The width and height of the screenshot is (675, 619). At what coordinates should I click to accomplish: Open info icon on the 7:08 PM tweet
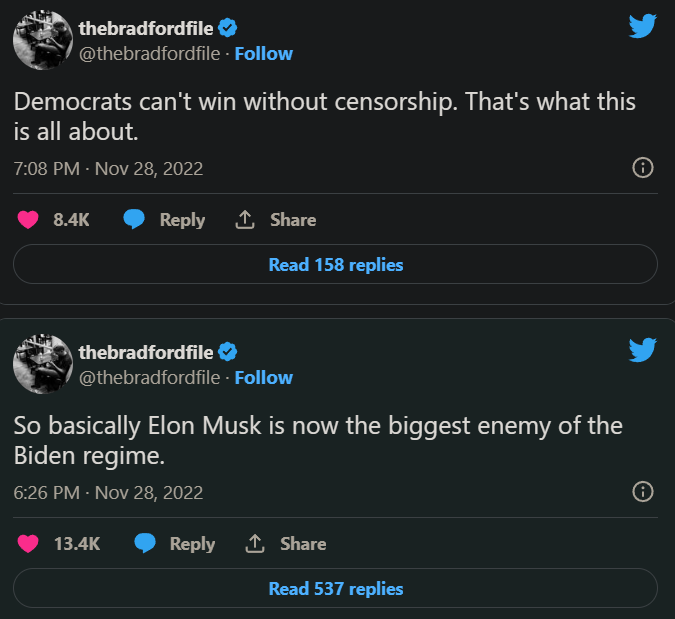(644, 168)
